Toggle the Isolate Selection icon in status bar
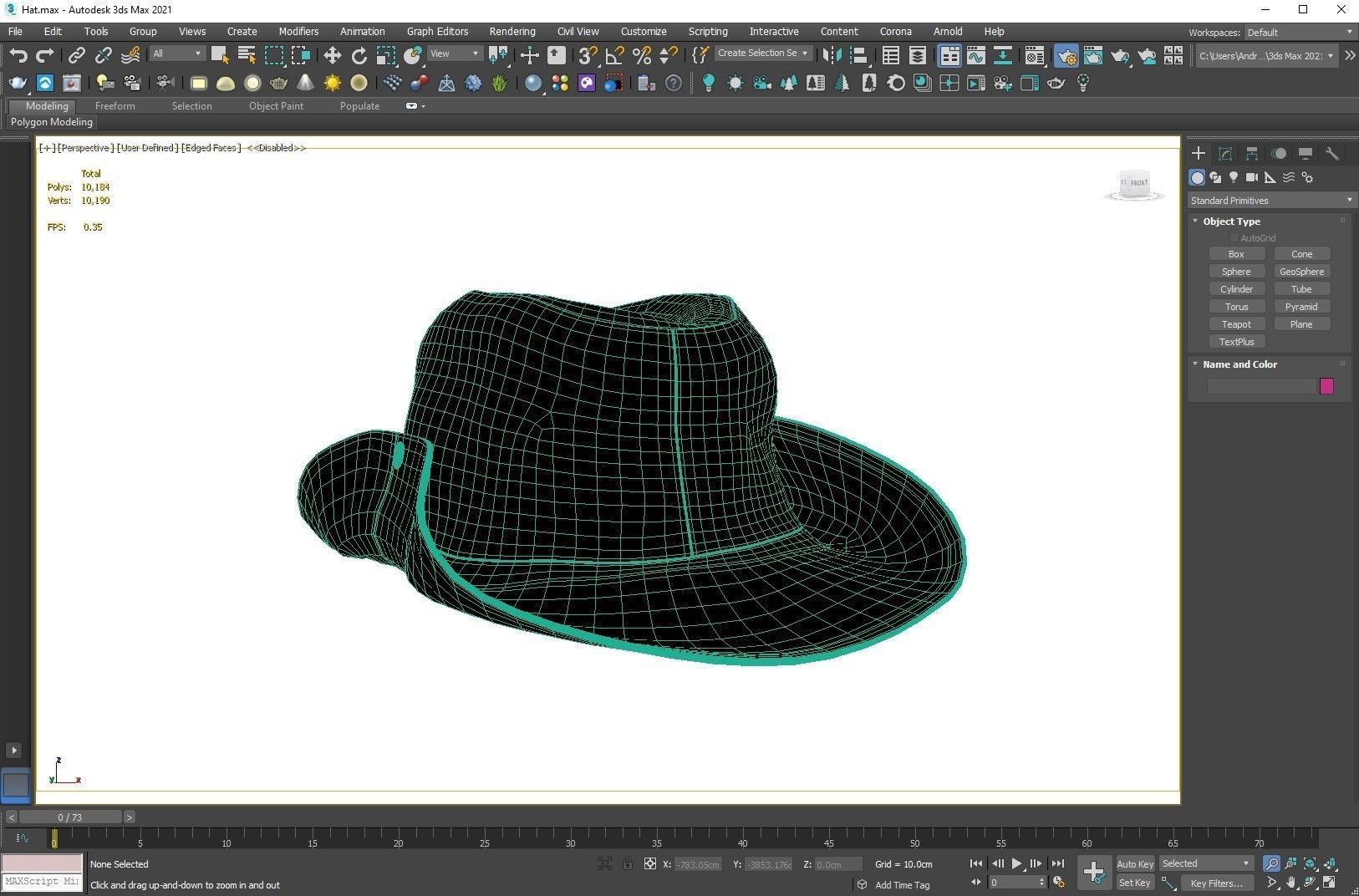Screen dimensions: 1359x896 point(605,864)
